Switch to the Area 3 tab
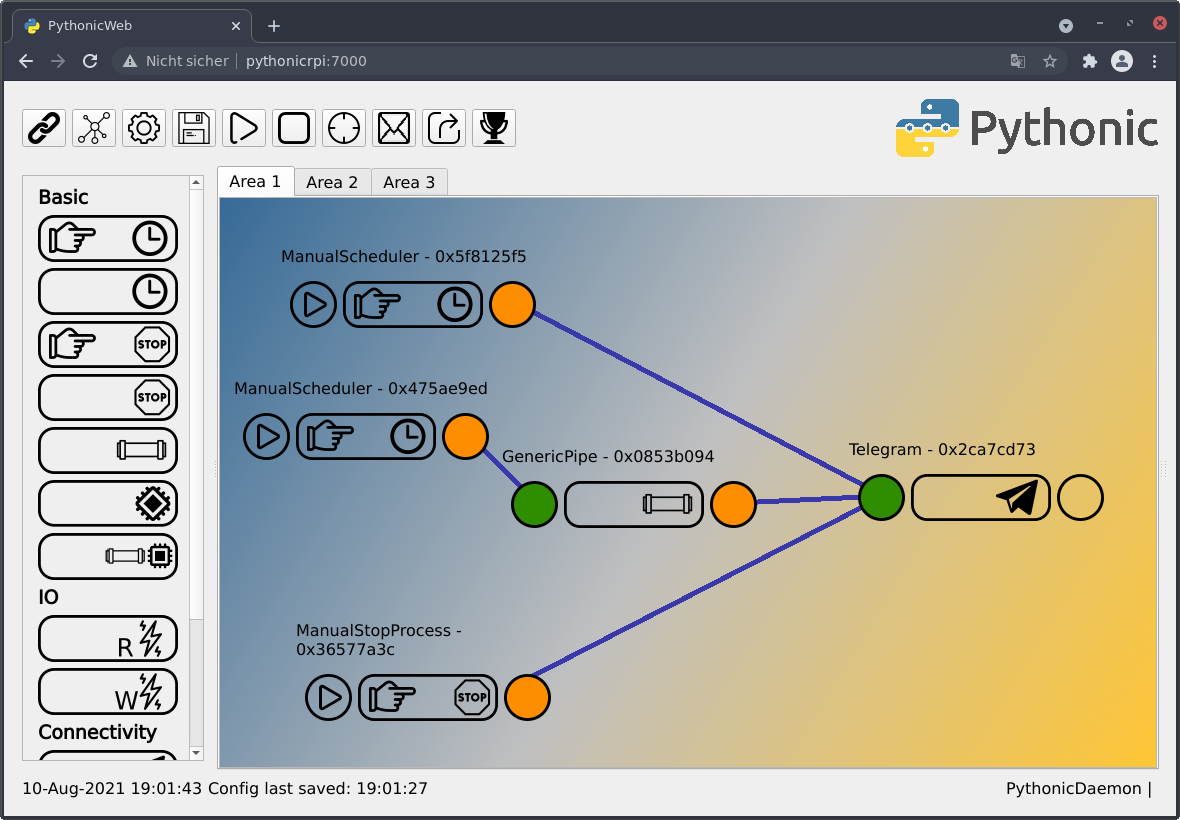Screen dimensions: 1180x820 pos(409,182)
